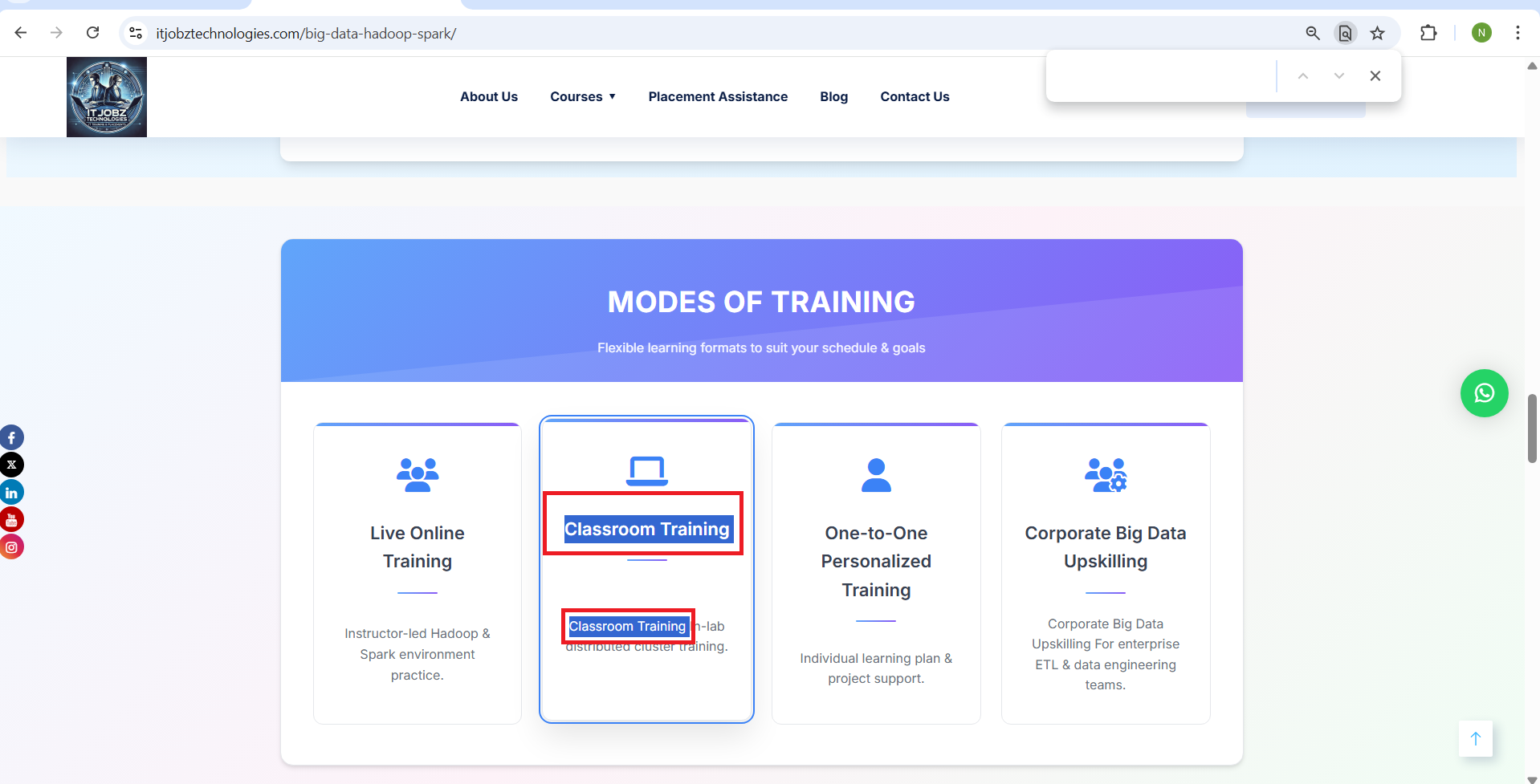Go to previous find-in-page result

pyautogui.click(x=1302, y=76)
